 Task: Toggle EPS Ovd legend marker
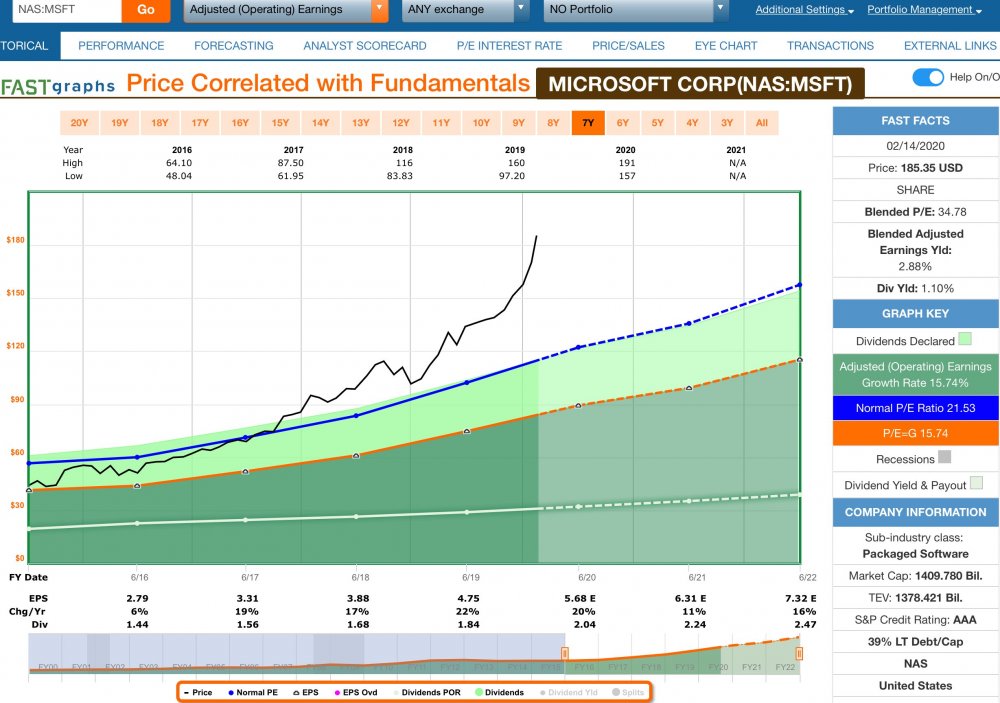[x=337, y=692]
